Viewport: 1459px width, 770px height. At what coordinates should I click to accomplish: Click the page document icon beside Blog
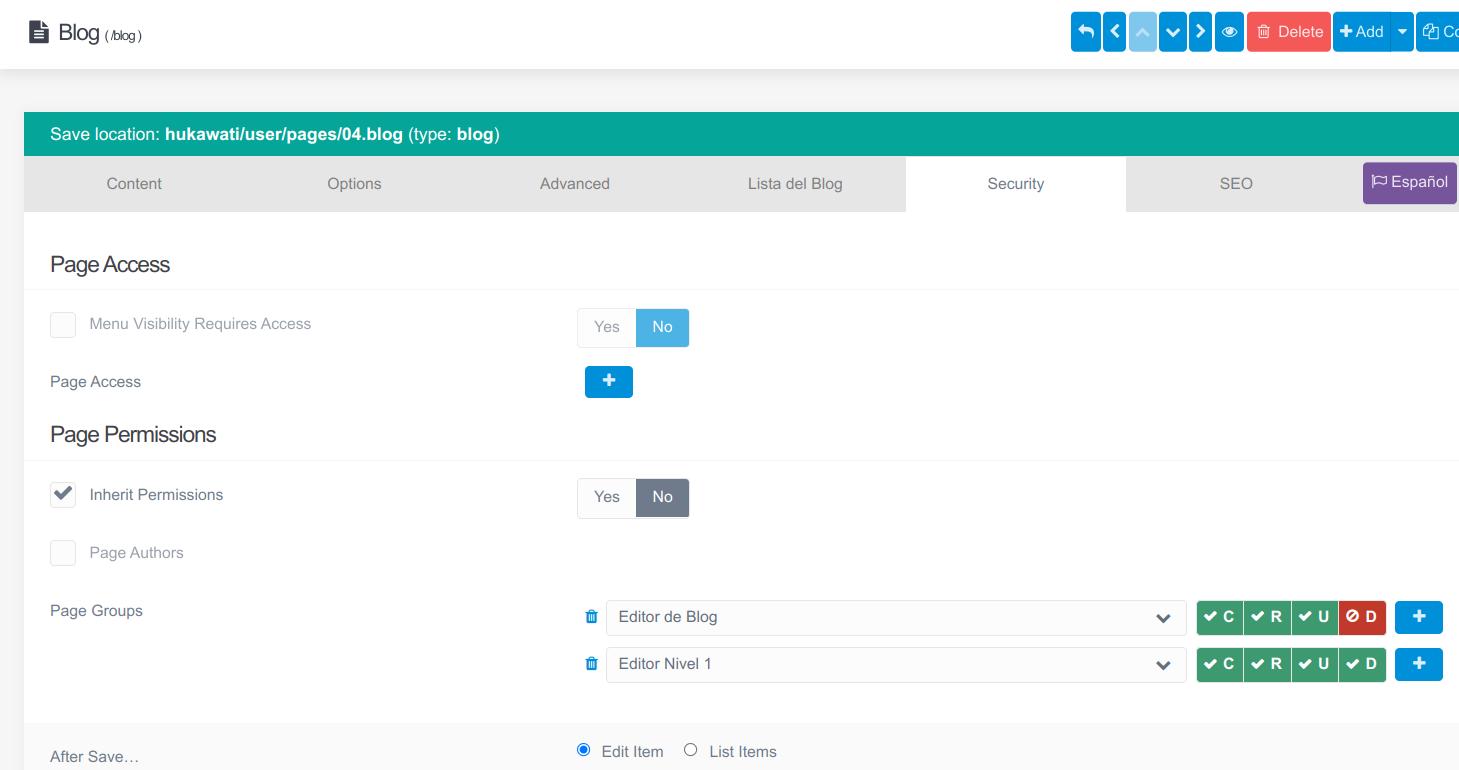(x=39, y=33)
